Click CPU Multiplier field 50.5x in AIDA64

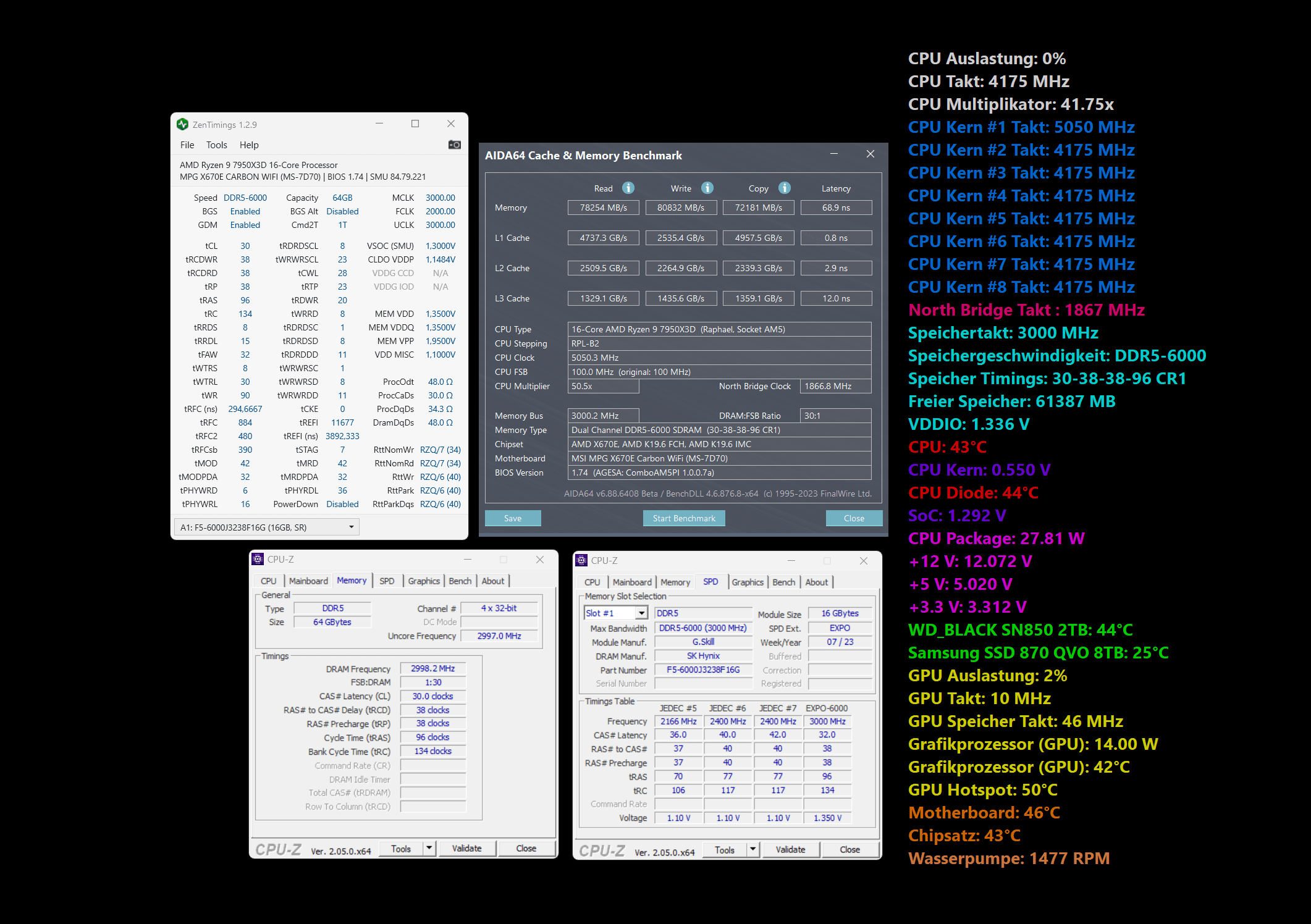(604, 386)
